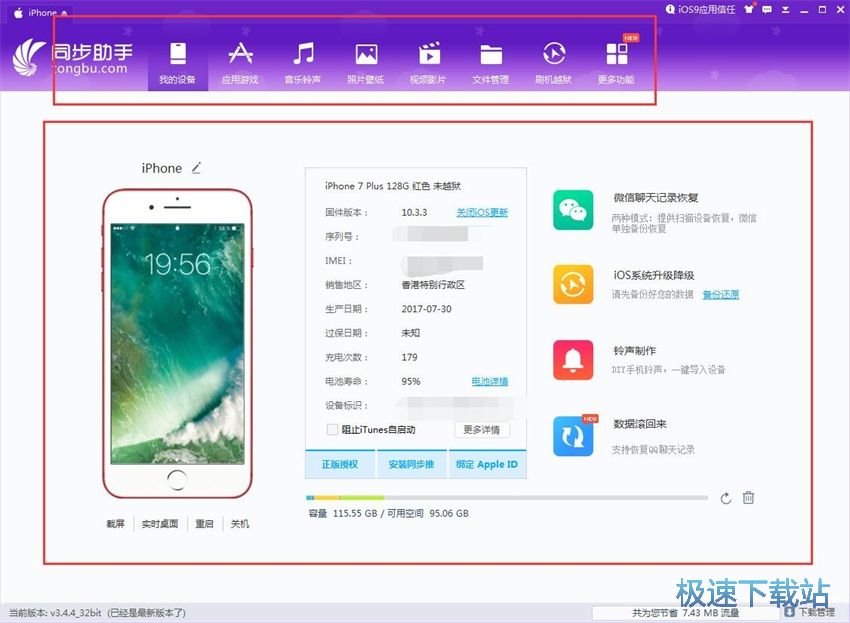
Task: Click the 实时桌面 live desktop button
Action: (160, 524)
